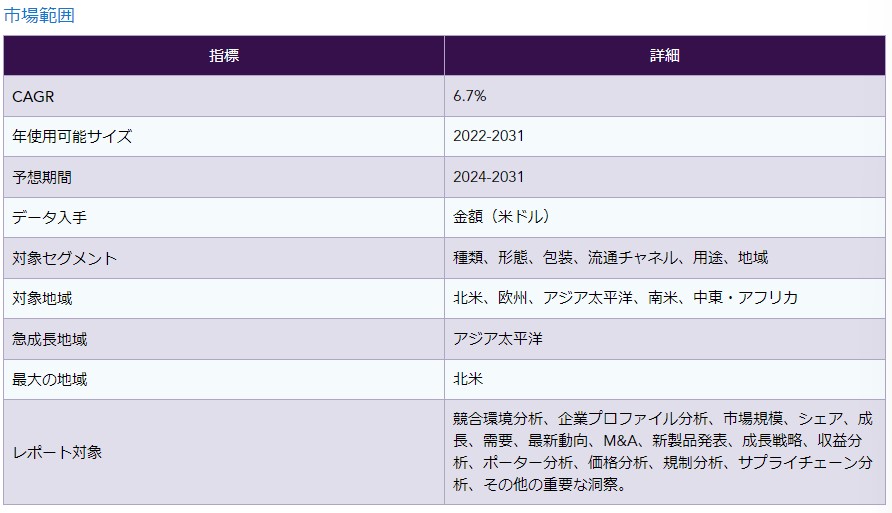The image size is (892, 513).
Task: Click the 金額（米ドル）value cell
Action: tap(501, 217)
